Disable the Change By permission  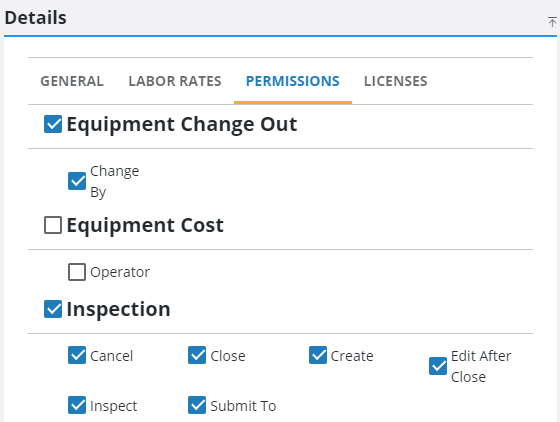[77, 181]
